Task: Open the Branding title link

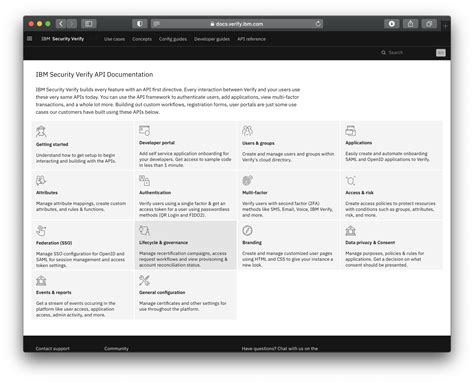Action: coord(252,242)
